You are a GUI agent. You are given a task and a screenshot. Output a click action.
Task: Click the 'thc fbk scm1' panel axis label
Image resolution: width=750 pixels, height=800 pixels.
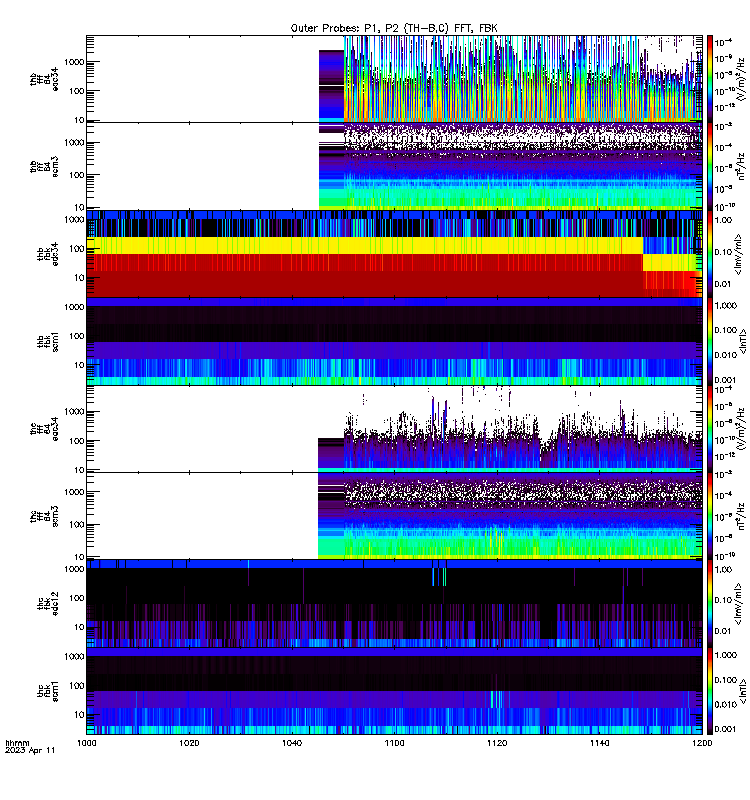click(x=48, y=691)
